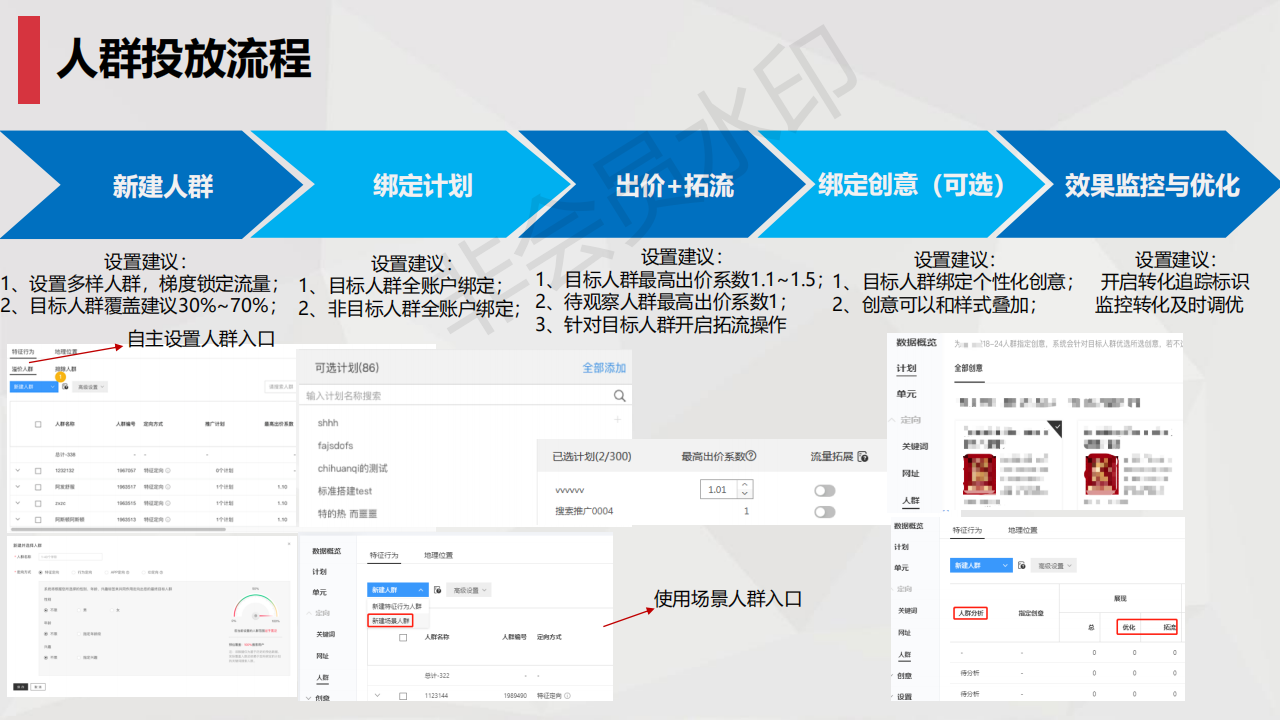This screenshot has height=720, width=1280.
Task: Open 关键词 in sidebar beside 全部创意 tab
Action: point(915,446)
